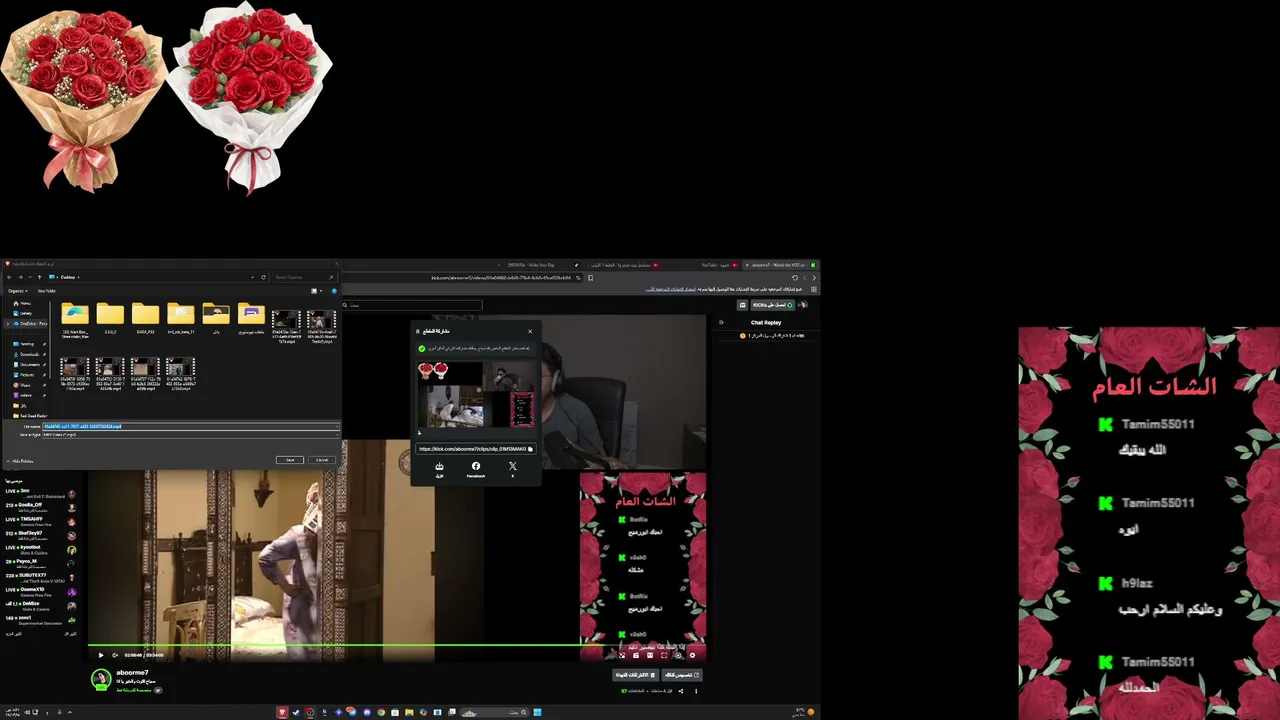
Task: Reload the Kick page in the browser
Action: point(795,277)
